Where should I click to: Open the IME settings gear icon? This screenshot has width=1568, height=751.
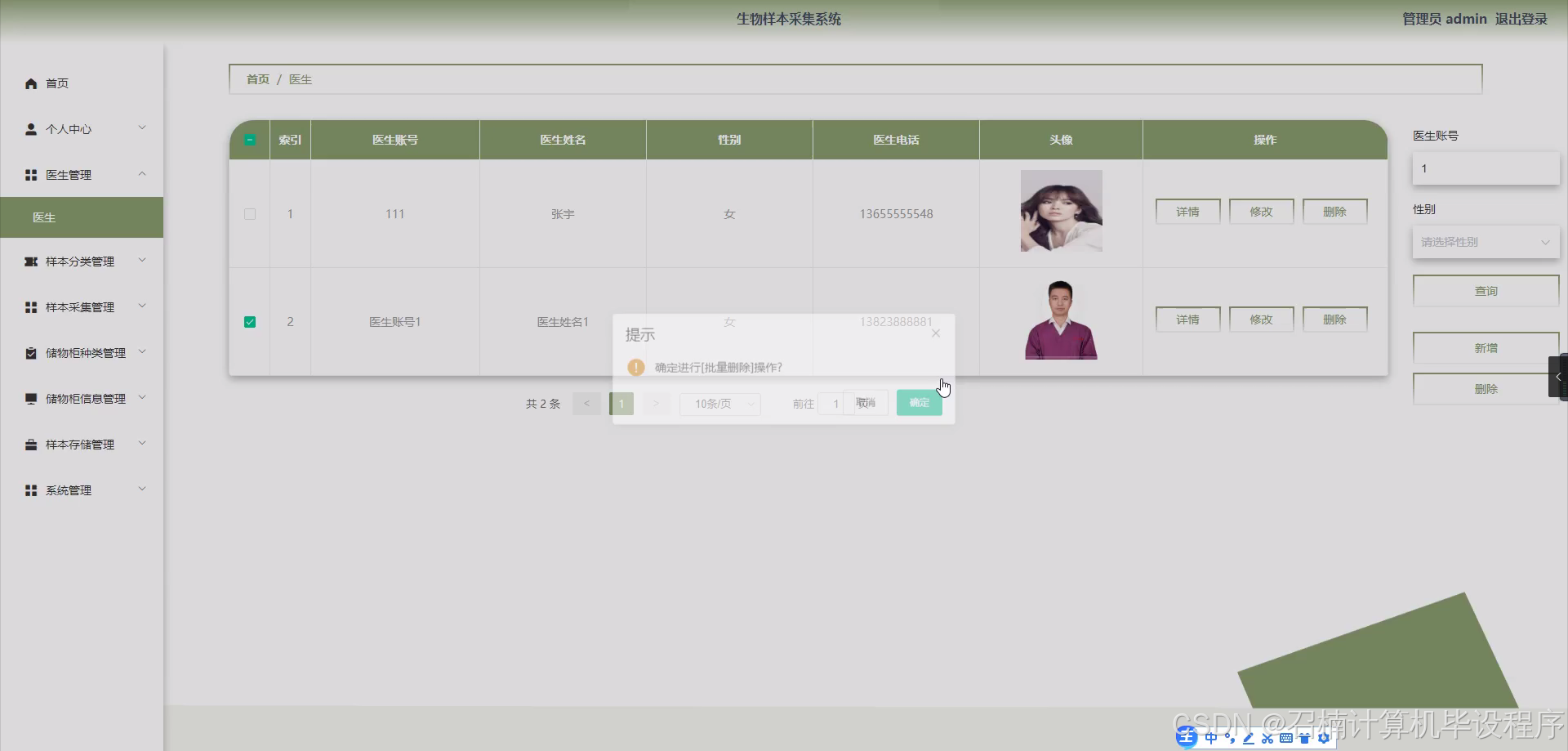pos(1324,738)
